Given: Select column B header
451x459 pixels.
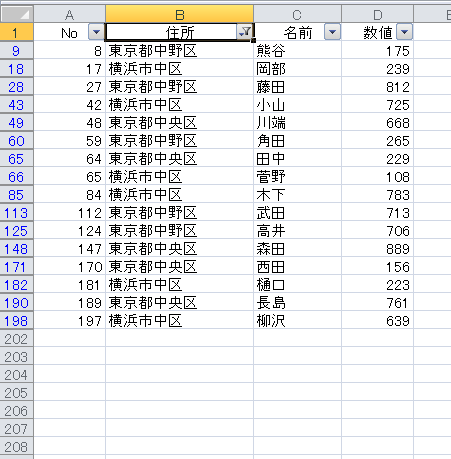Looking at the screenshot, I should [x=179, y=14].
